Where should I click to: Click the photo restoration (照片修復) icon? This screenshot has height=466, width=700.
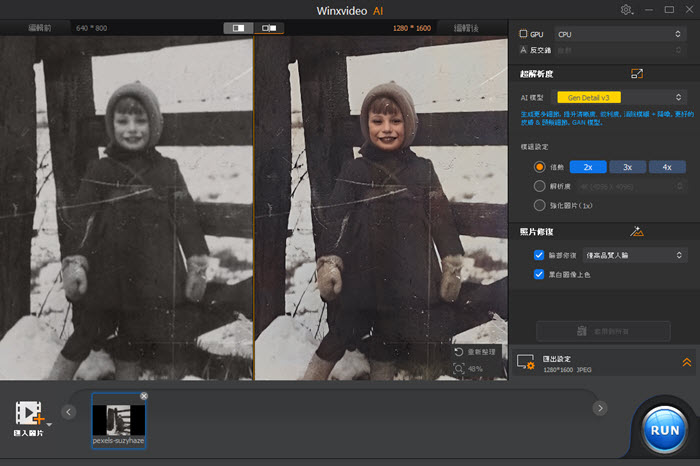pos(637,231)
